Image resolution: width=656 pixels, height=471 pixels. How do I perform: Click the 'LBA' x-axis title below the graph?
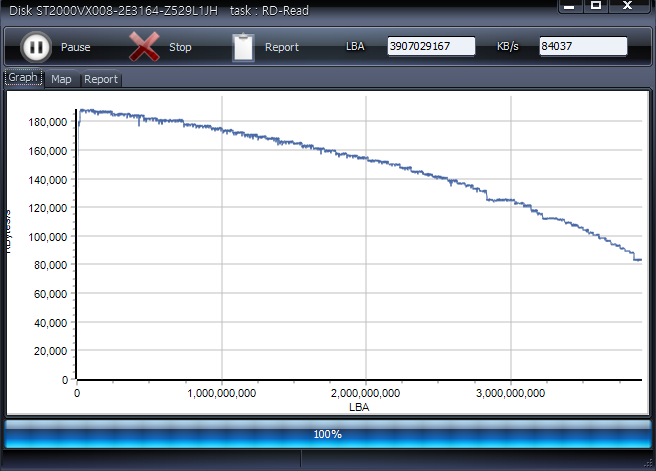[x=359, y=407]
